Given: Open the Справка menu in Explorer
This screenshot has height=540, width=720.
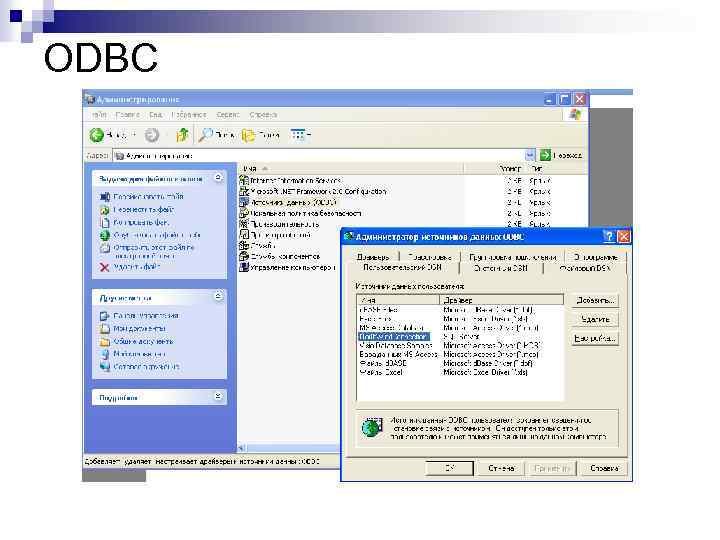Looking at the screenshot, I should click(x=263, y=114).
